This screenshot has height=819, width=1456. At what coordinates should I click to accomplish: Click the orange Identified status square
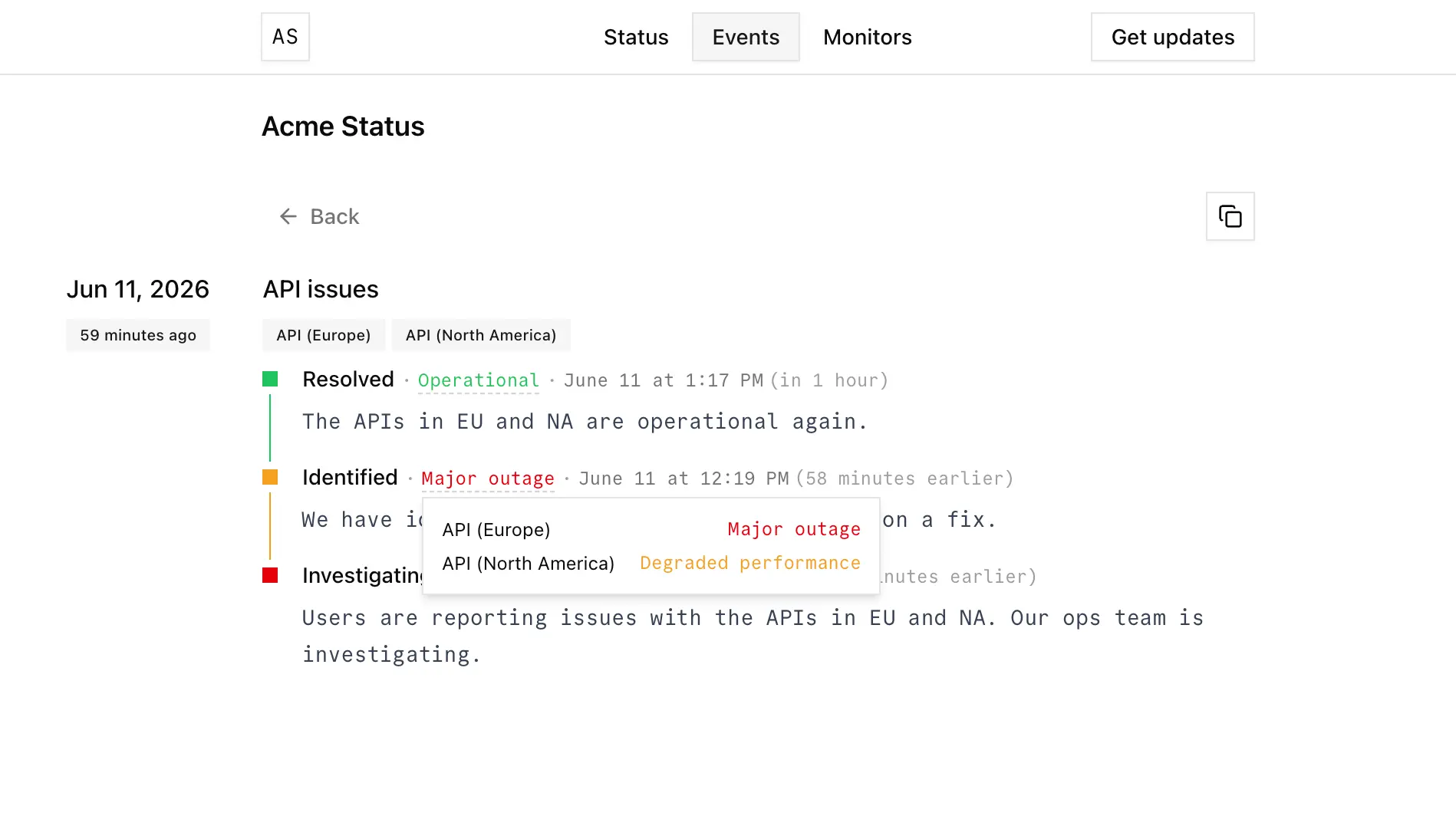pyautogui.click(x=270, y=477)
